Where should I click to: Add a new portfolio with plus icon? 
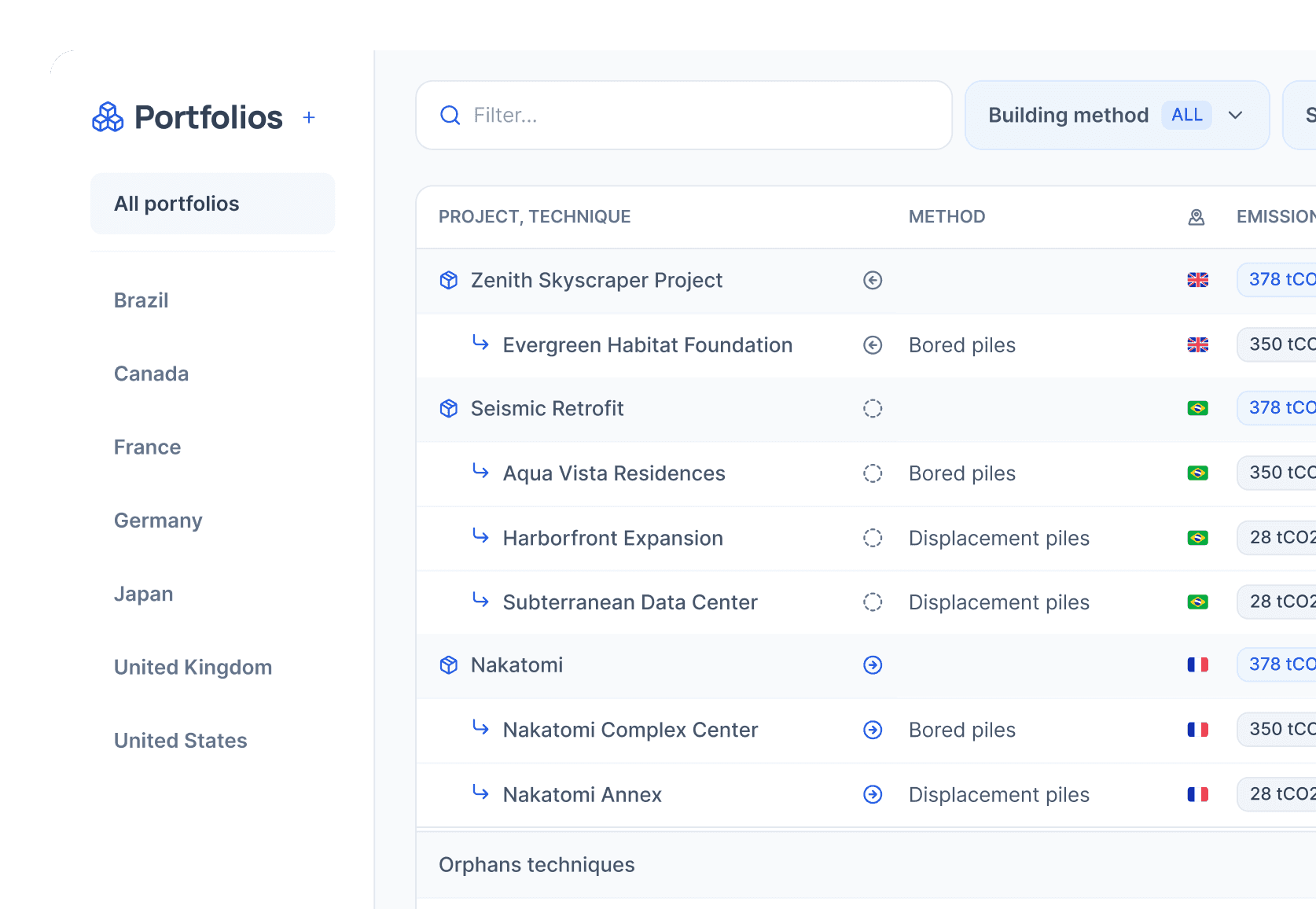tap(309, 118)
